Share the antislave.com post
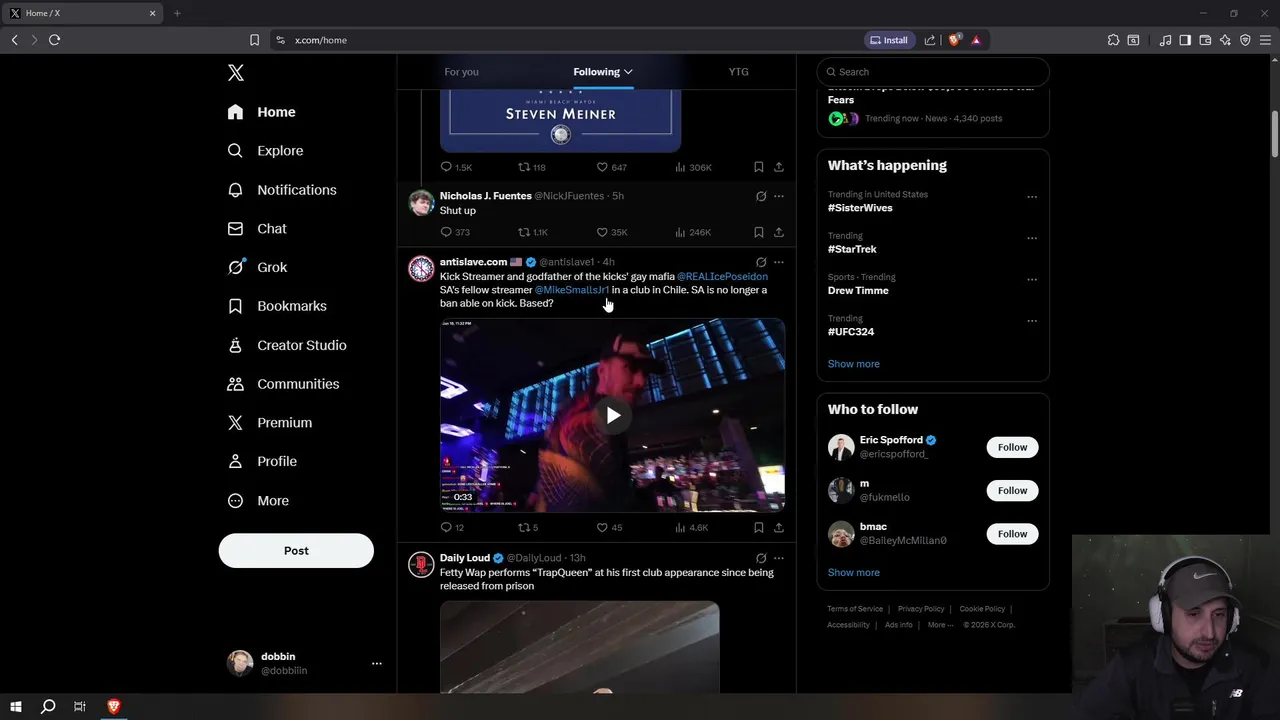 pyautogui.click(x=779, y=527)
